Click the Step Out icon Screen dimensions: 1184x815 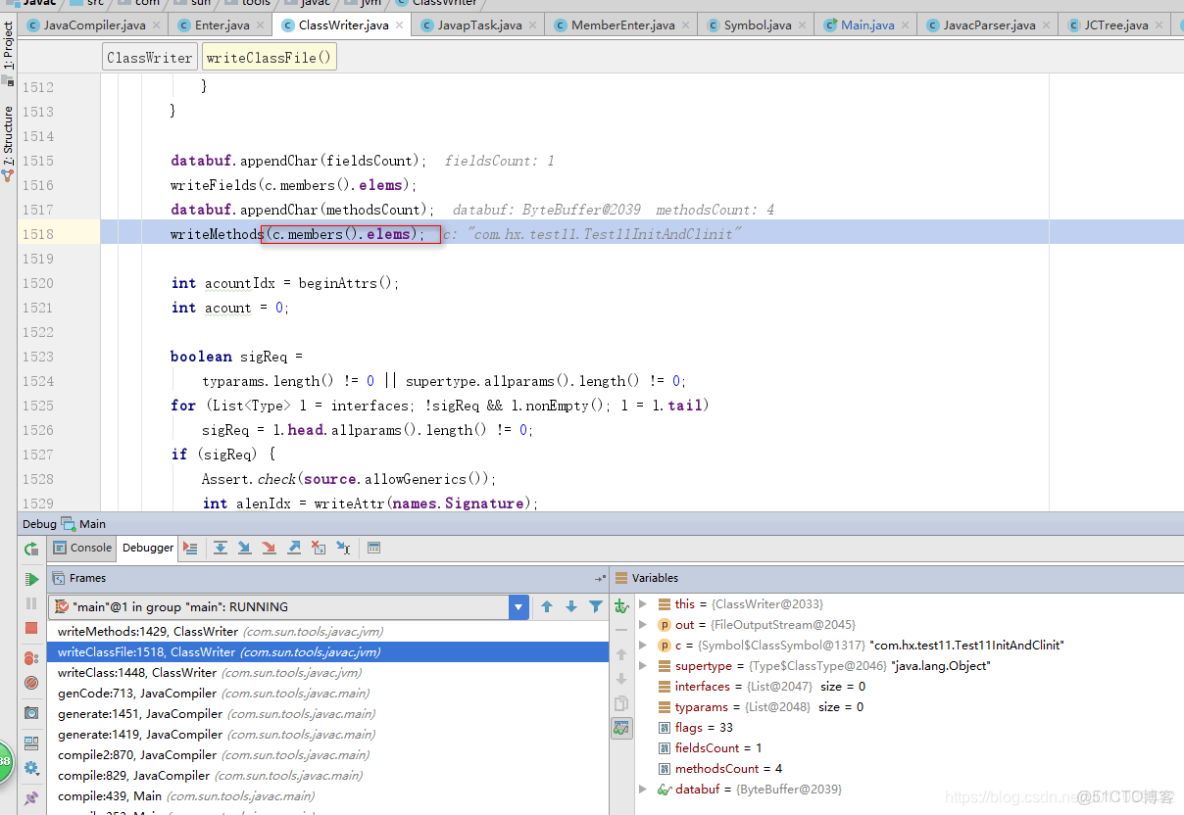point(293,547)
